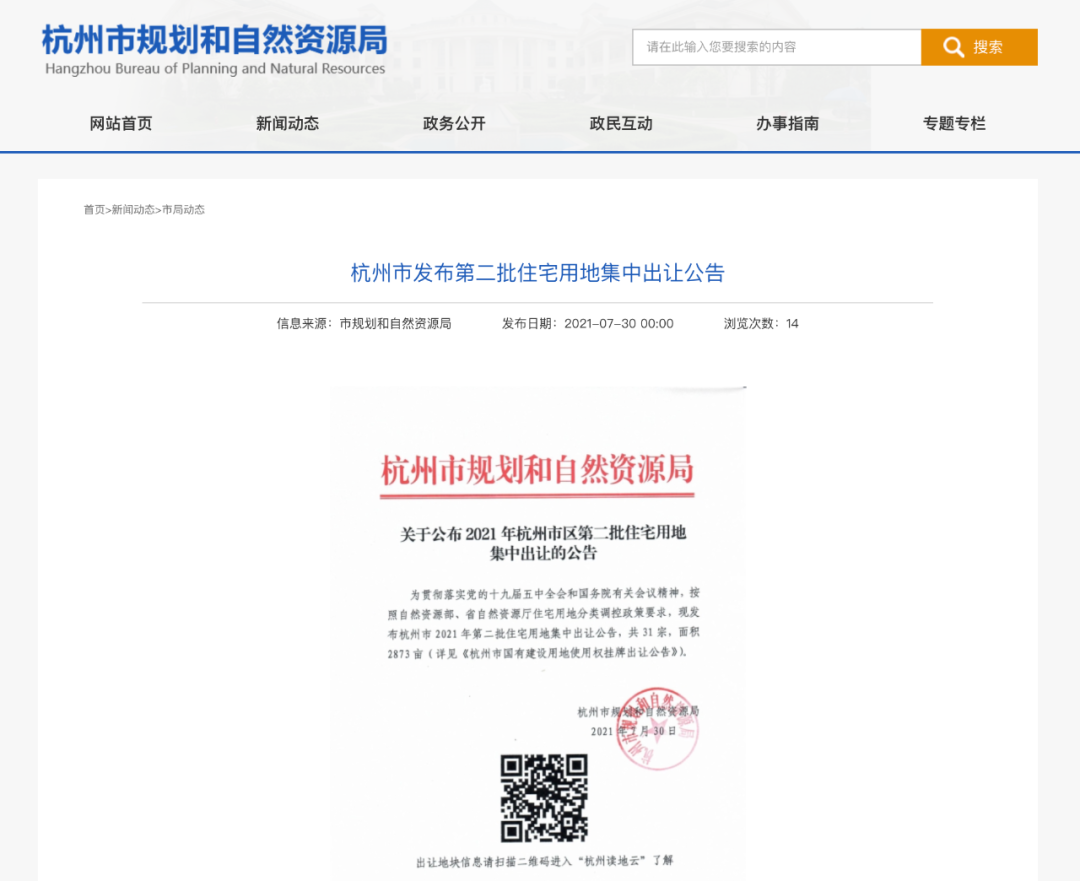Open the 网站首页 navigation item
This screenshot has width=1080, height=881.
point(121,124)
